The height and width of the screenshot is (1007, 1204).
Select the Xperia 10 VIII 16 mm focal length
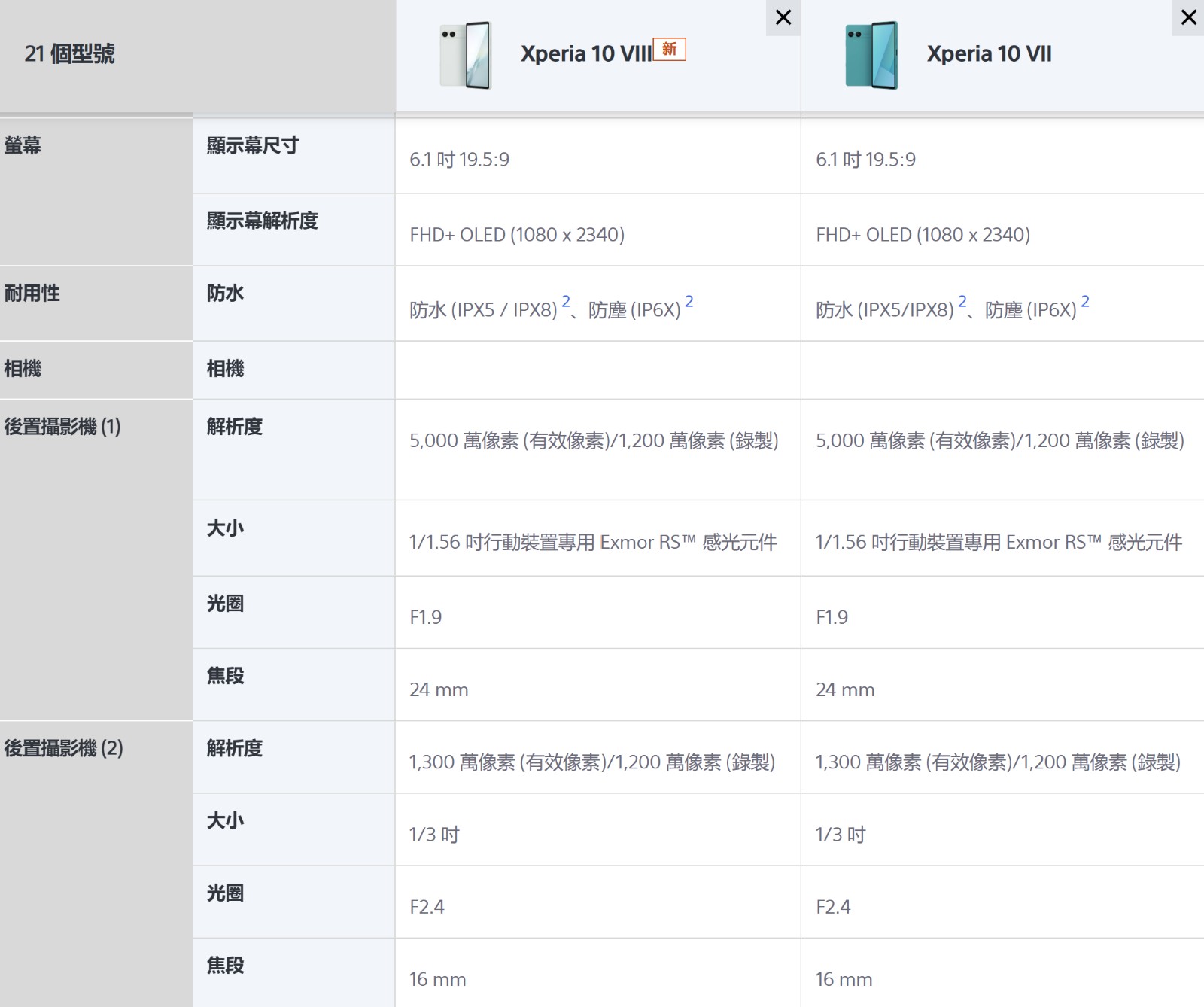tap(438, 979)
